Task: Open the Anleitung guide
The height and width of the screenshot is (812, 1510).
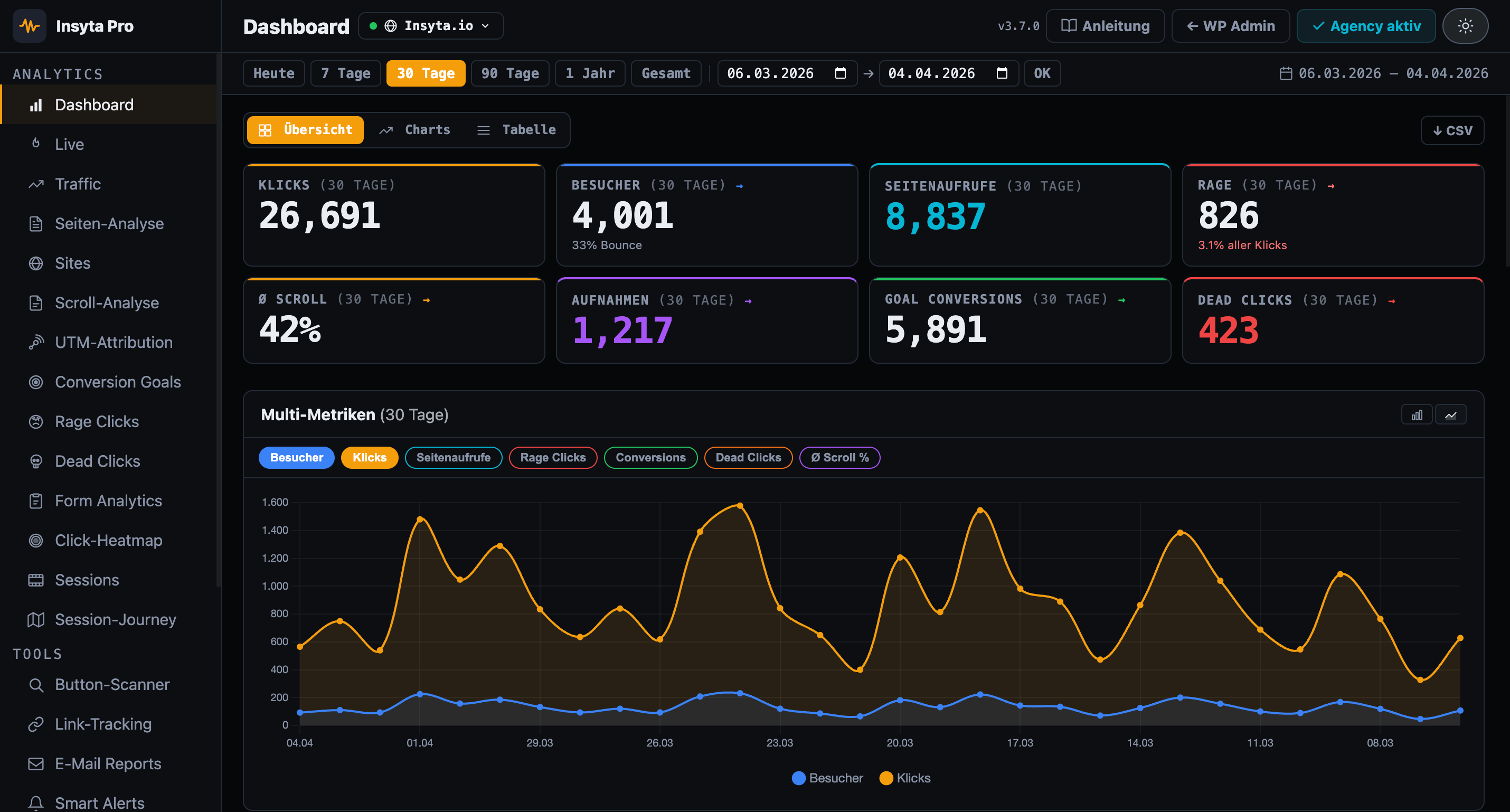Action: [x=1105, y=26]
